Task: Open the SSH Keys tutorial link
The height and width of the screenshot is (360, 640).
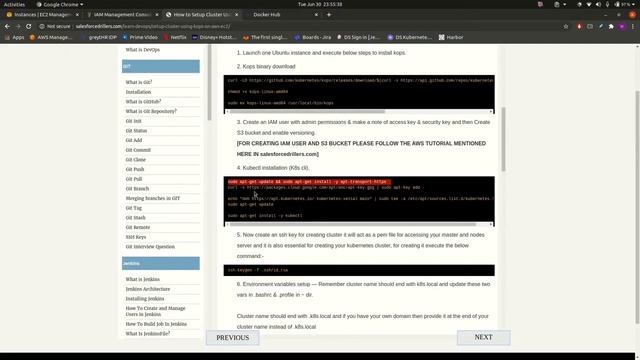Action: (136, 237)
